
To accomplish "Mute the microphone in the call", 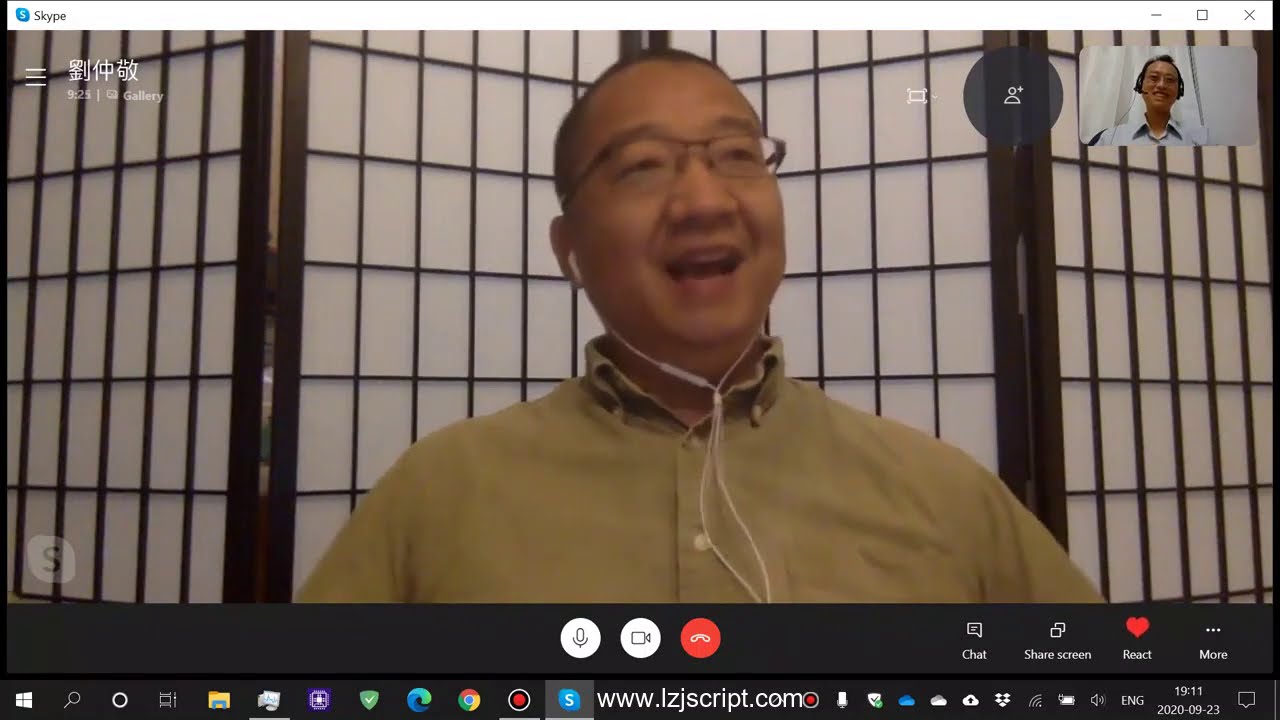I will [x=580, y=638].
